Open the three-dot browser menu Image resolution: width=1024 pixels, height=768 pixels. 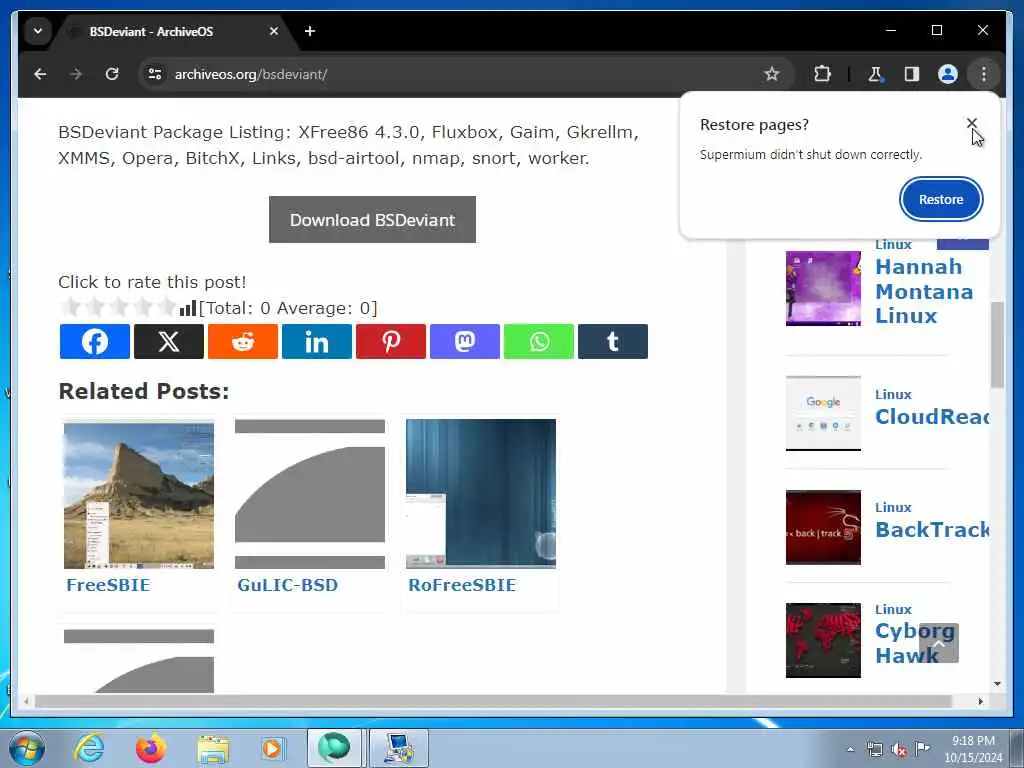pyautogui.click(x=984, y=74)
